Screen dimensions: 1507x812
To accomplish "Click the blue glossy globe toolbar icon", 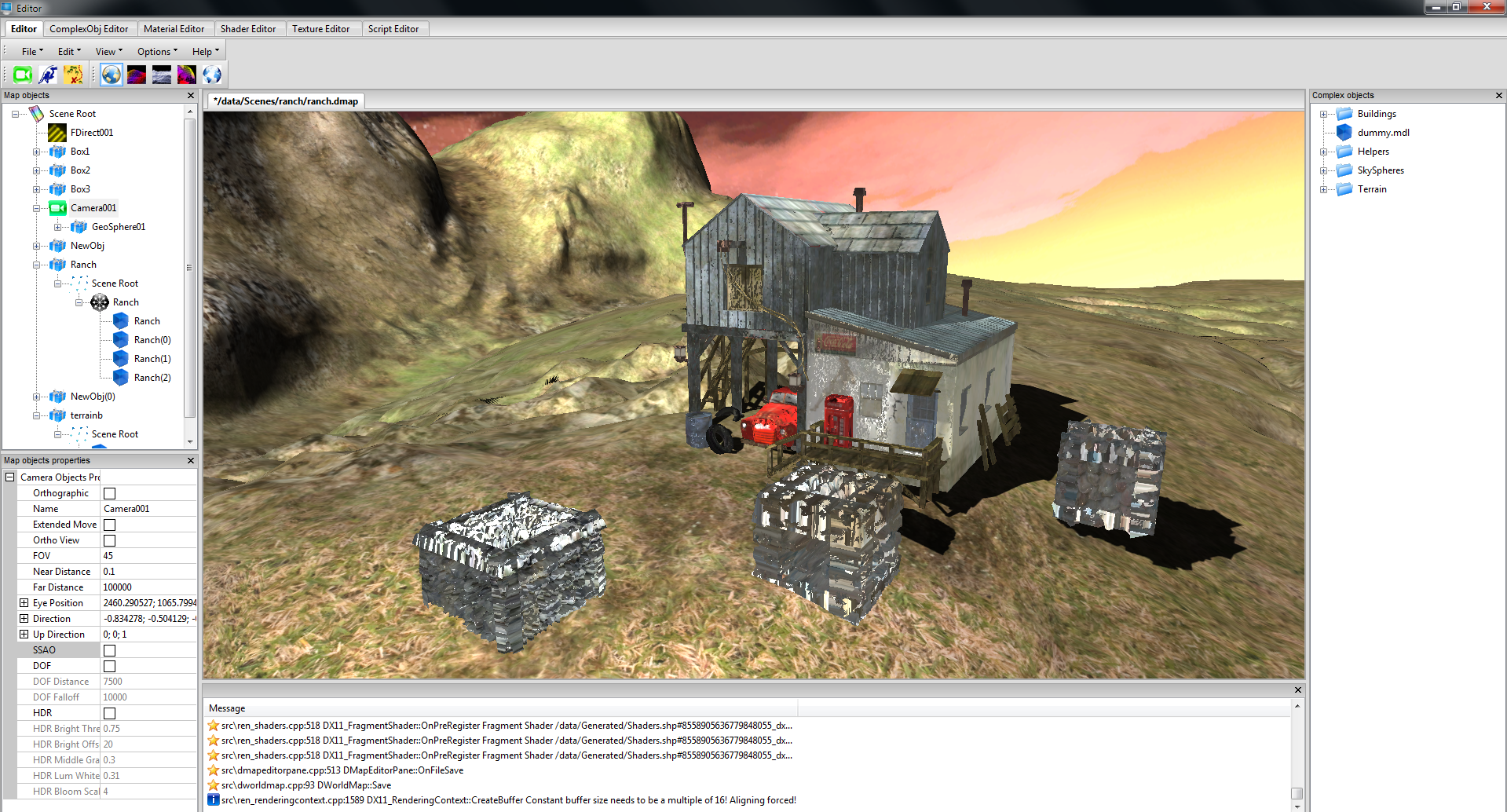I will pyautogui.click(x=212, y=75).
